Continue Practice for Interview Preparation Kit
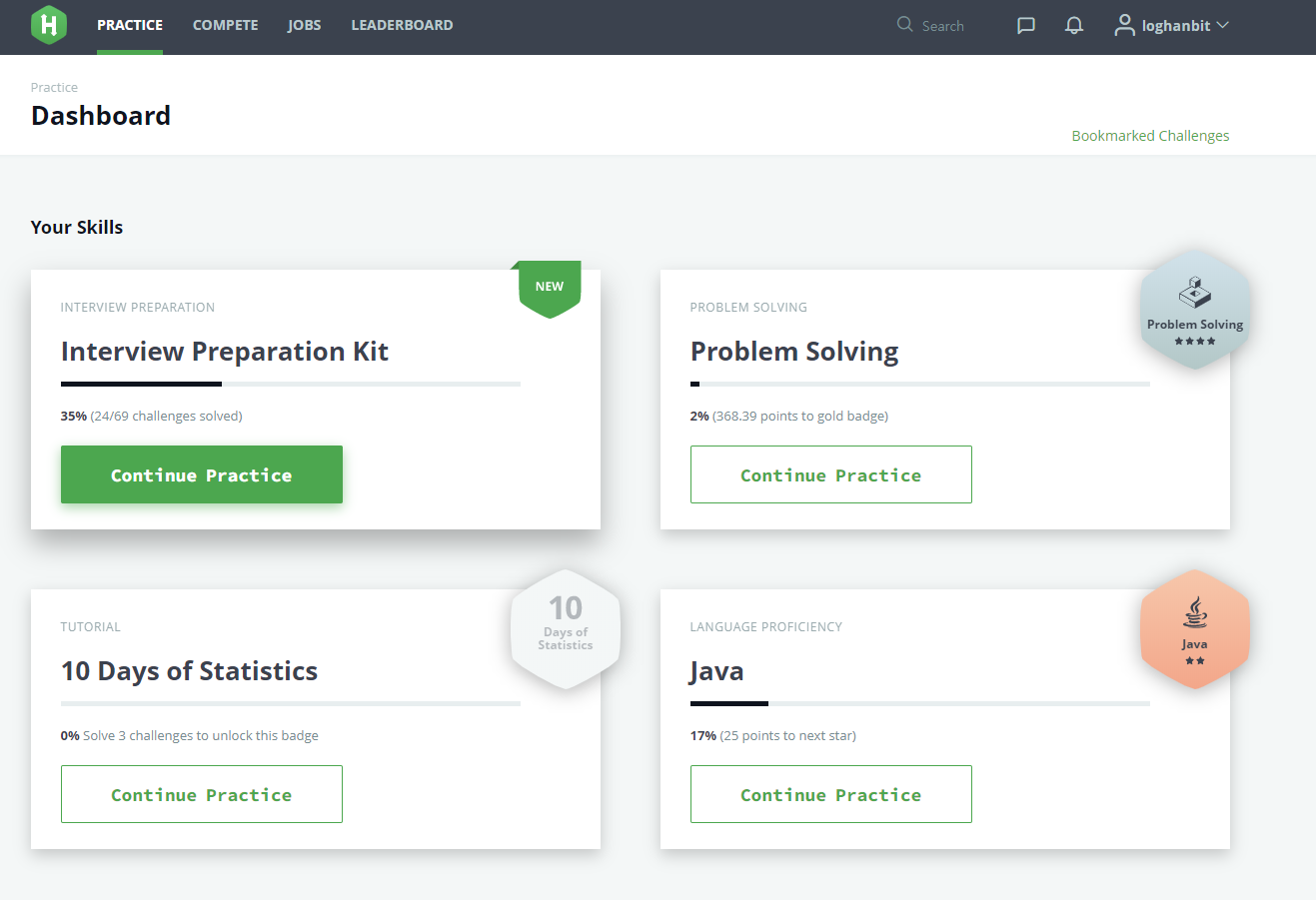 click(202, 474)
